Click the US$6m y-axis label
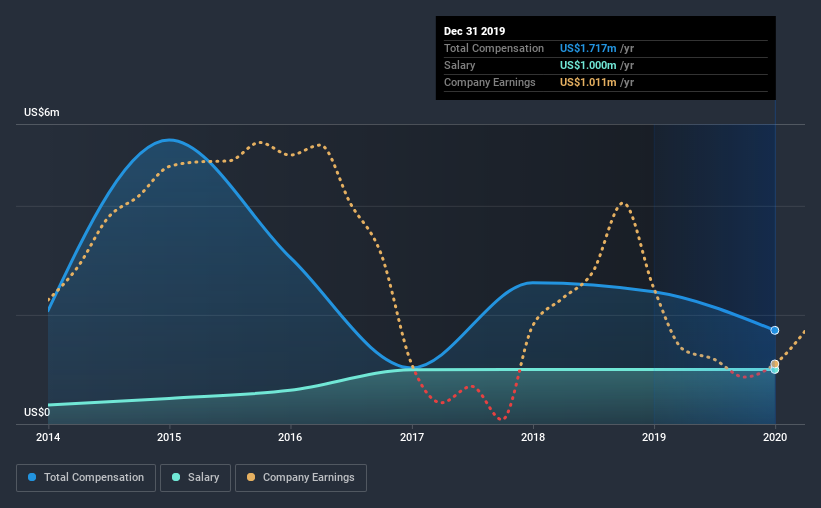Viewport: 821px width, 508px height. [x=41, y=113]
